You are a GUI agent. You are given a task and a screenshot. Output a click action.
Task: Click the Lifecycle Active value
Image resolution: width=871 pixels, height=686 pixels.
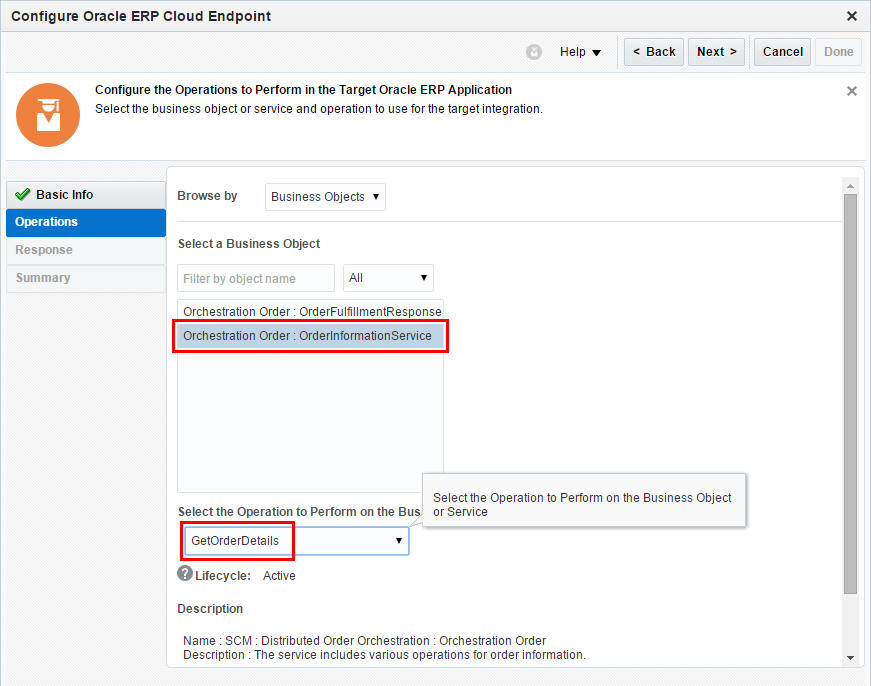point(279,576)
